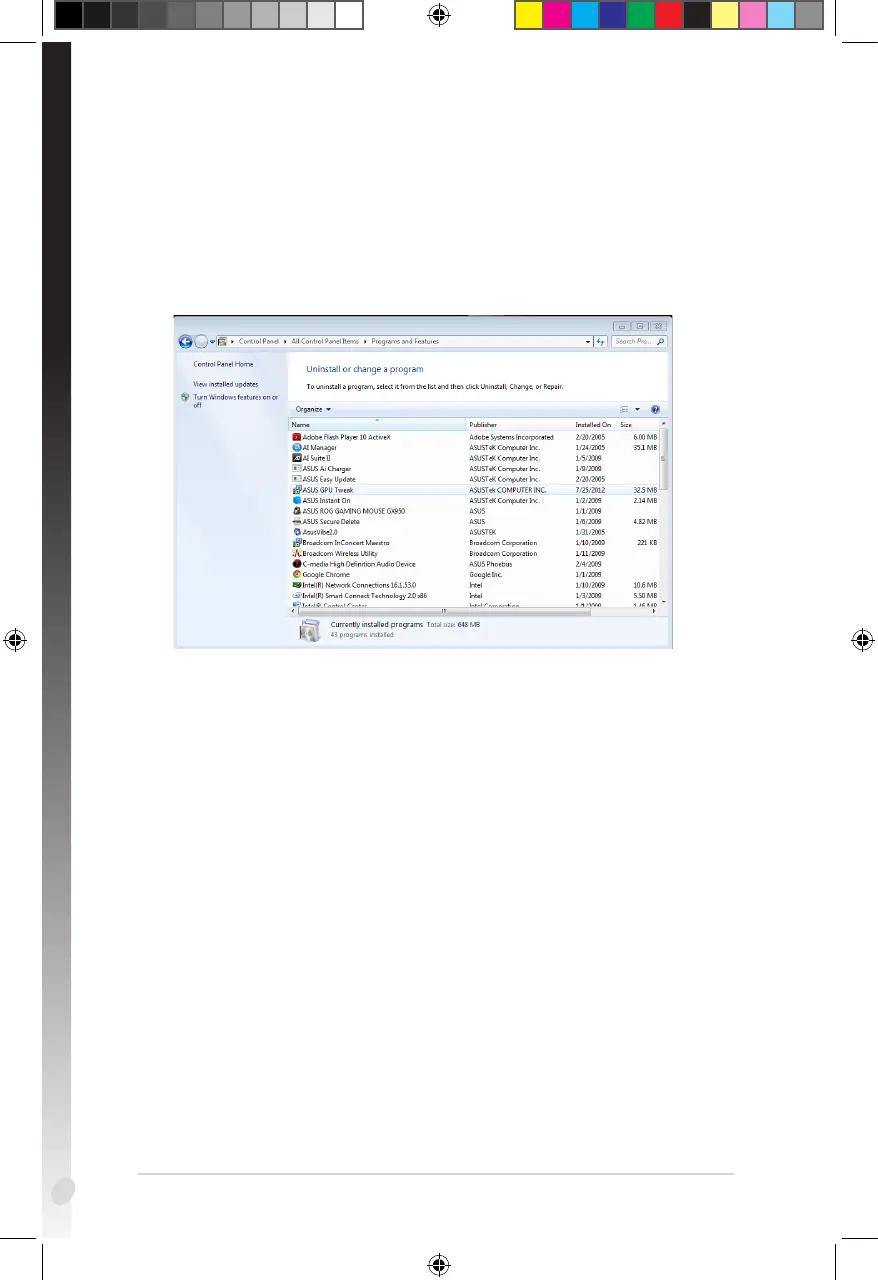Change the view with the view icon
The height and width of the screenshot is (1280, 878).
tap(624, 409)
